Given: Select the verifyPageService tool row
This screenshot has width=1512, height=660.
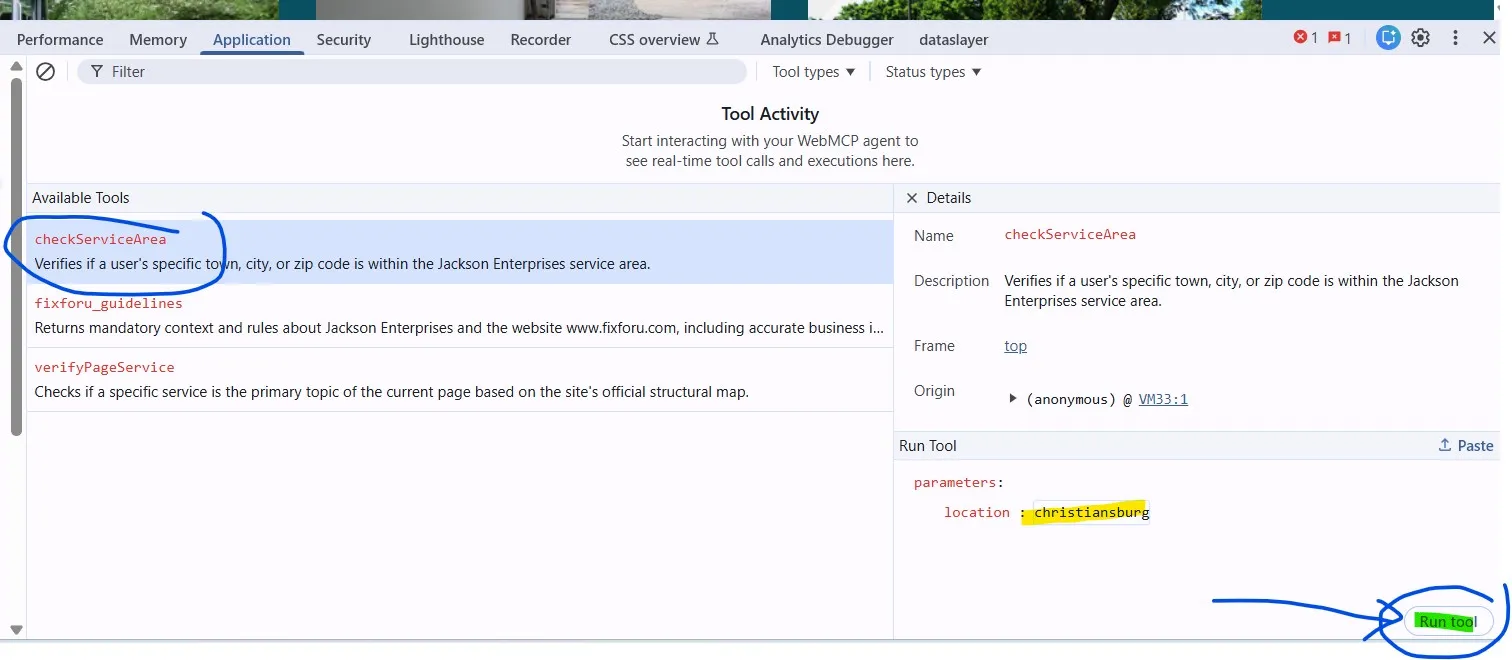Looking at the screenshot, I should [460, 380].
